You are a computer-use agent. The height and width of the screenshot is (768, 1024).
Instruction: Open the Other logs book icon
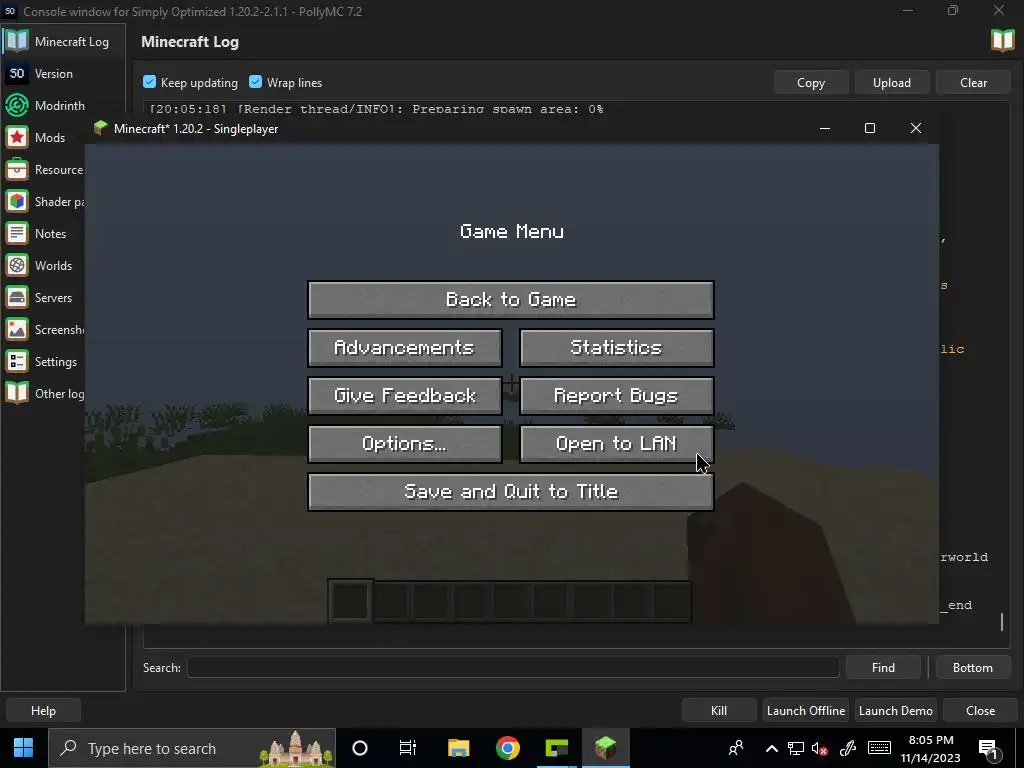[x=17, y=393]
